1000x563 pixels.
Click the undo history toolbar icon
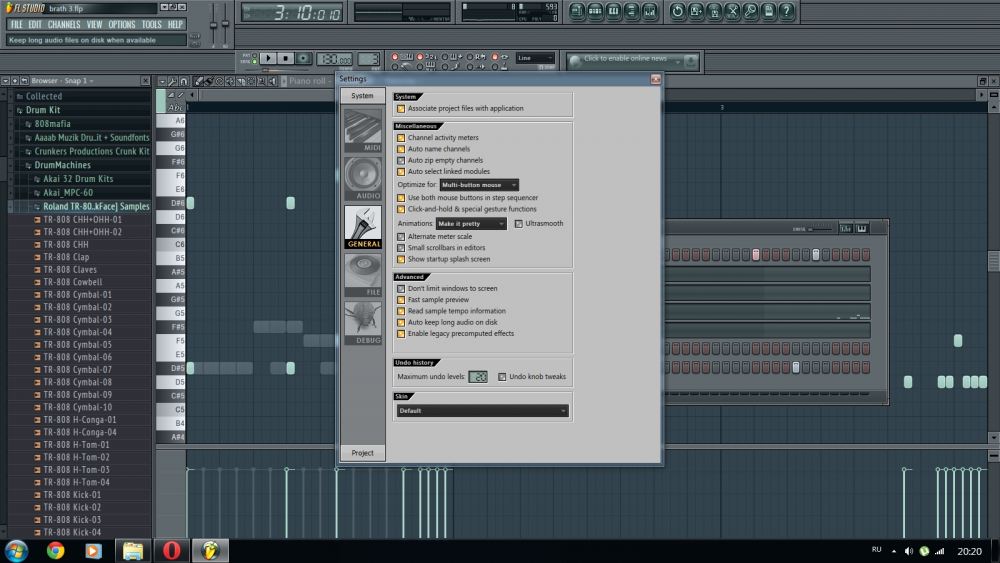point(677,11)
